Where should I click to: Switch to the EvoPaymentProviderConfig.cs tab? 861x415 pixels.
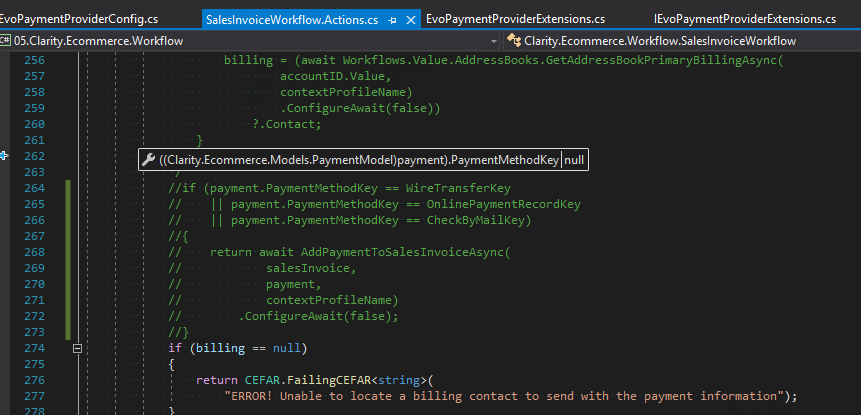coord(79,19)
